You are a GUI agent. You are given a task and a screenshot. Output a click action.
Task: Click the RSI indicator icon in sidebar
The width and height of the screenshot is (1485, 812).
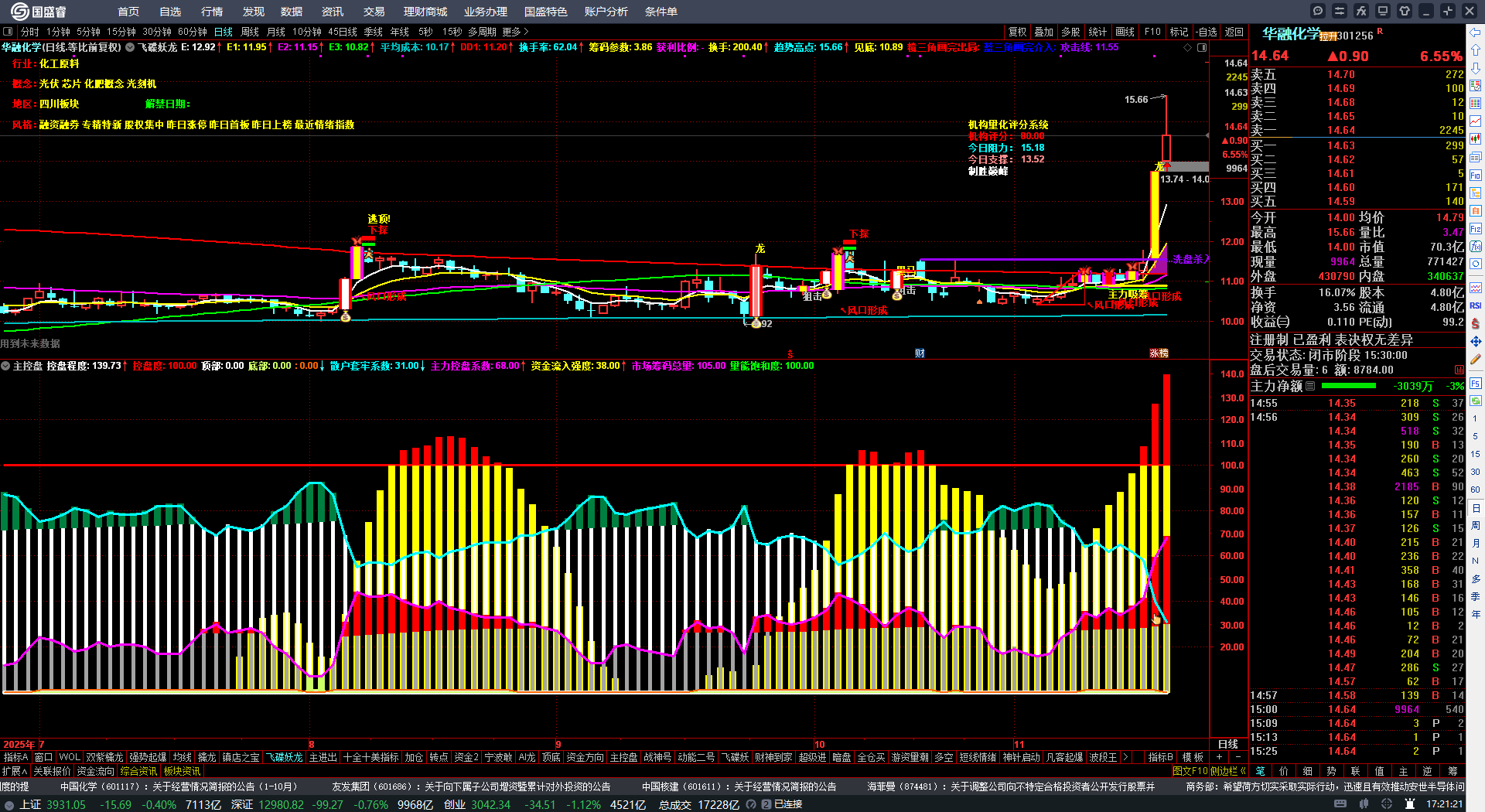(x=1476, y=305)
